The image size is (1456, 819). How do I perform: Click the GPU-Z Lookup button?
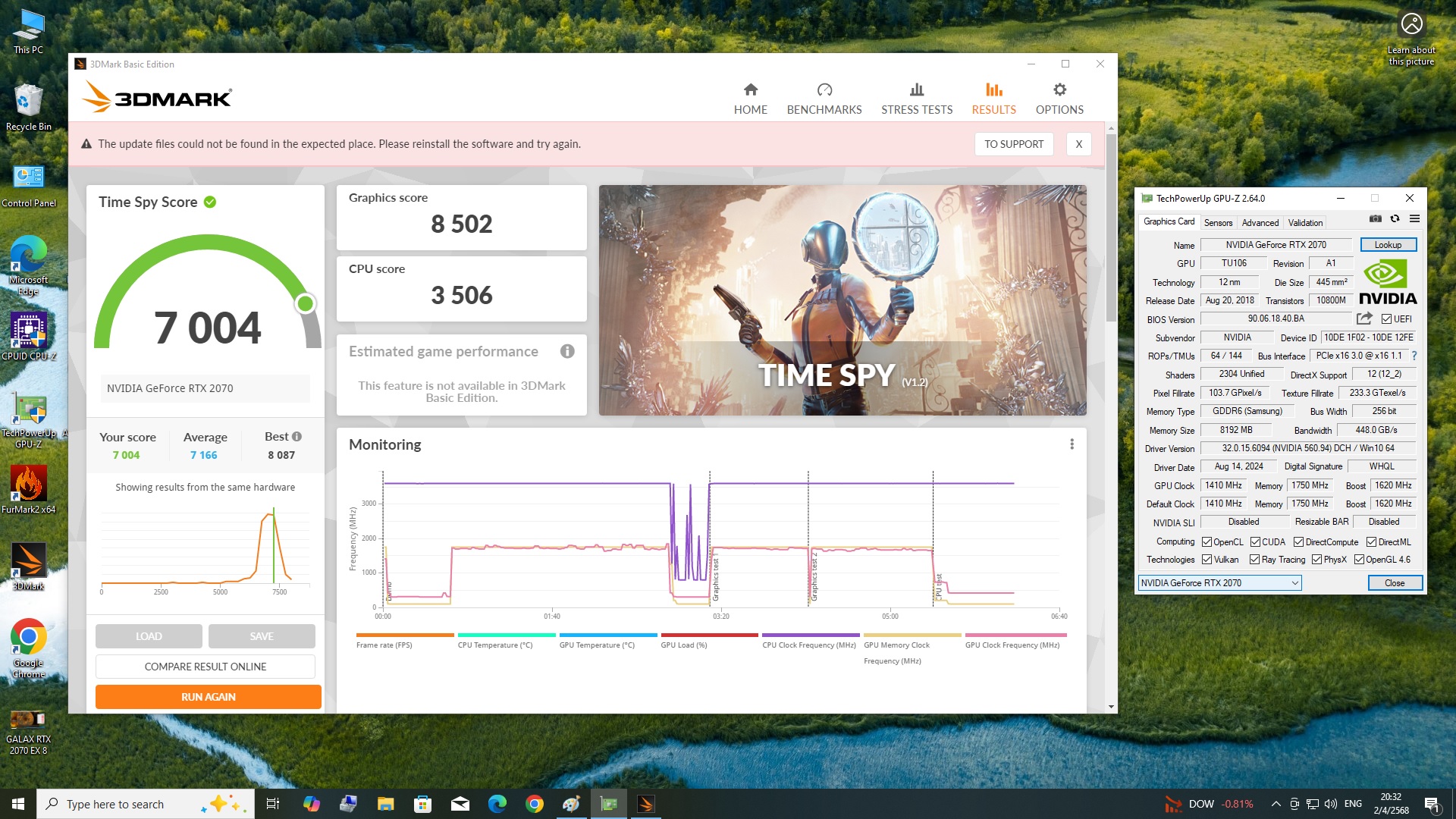pyautogui.click(x=1388, y=245)
